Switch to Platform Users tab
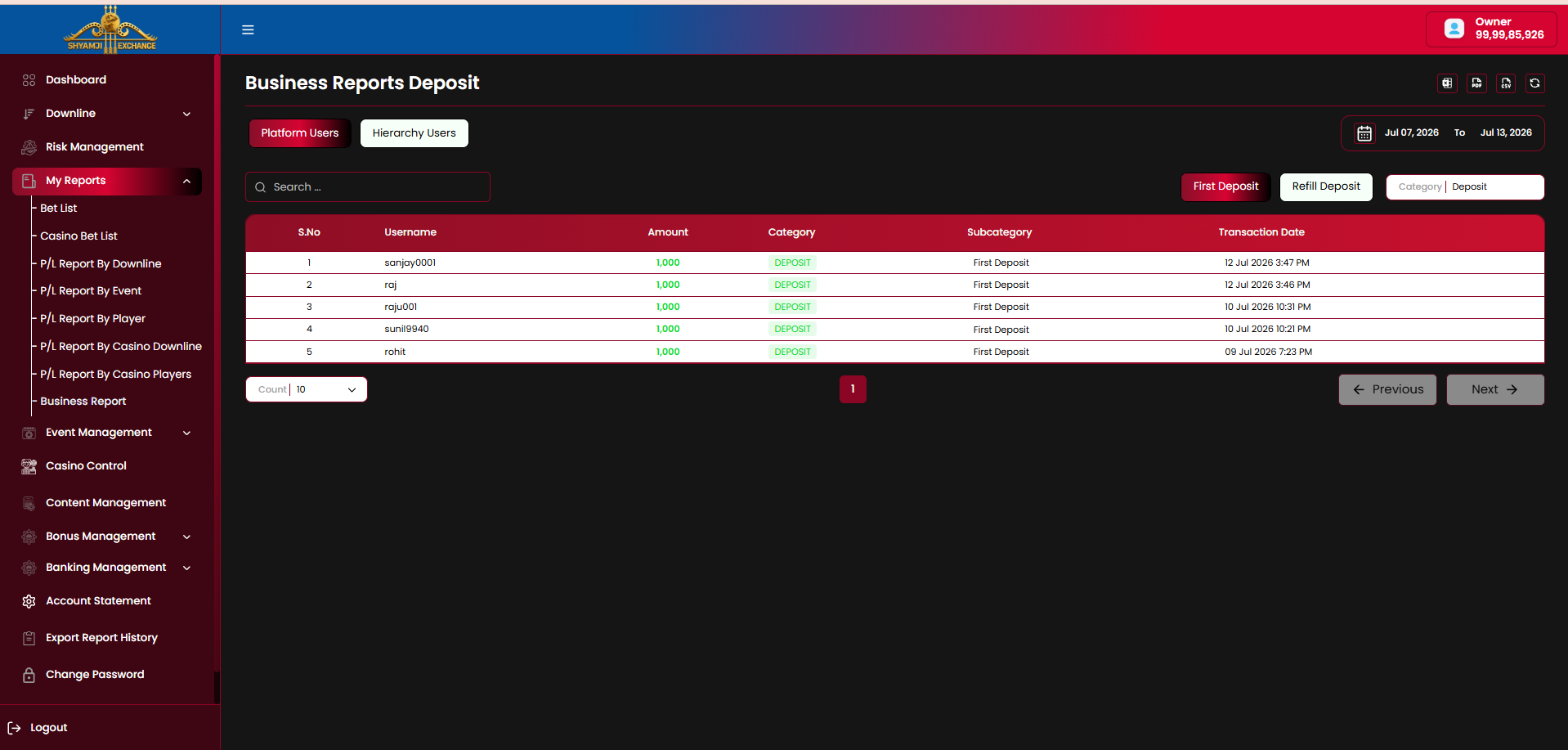 300,133
